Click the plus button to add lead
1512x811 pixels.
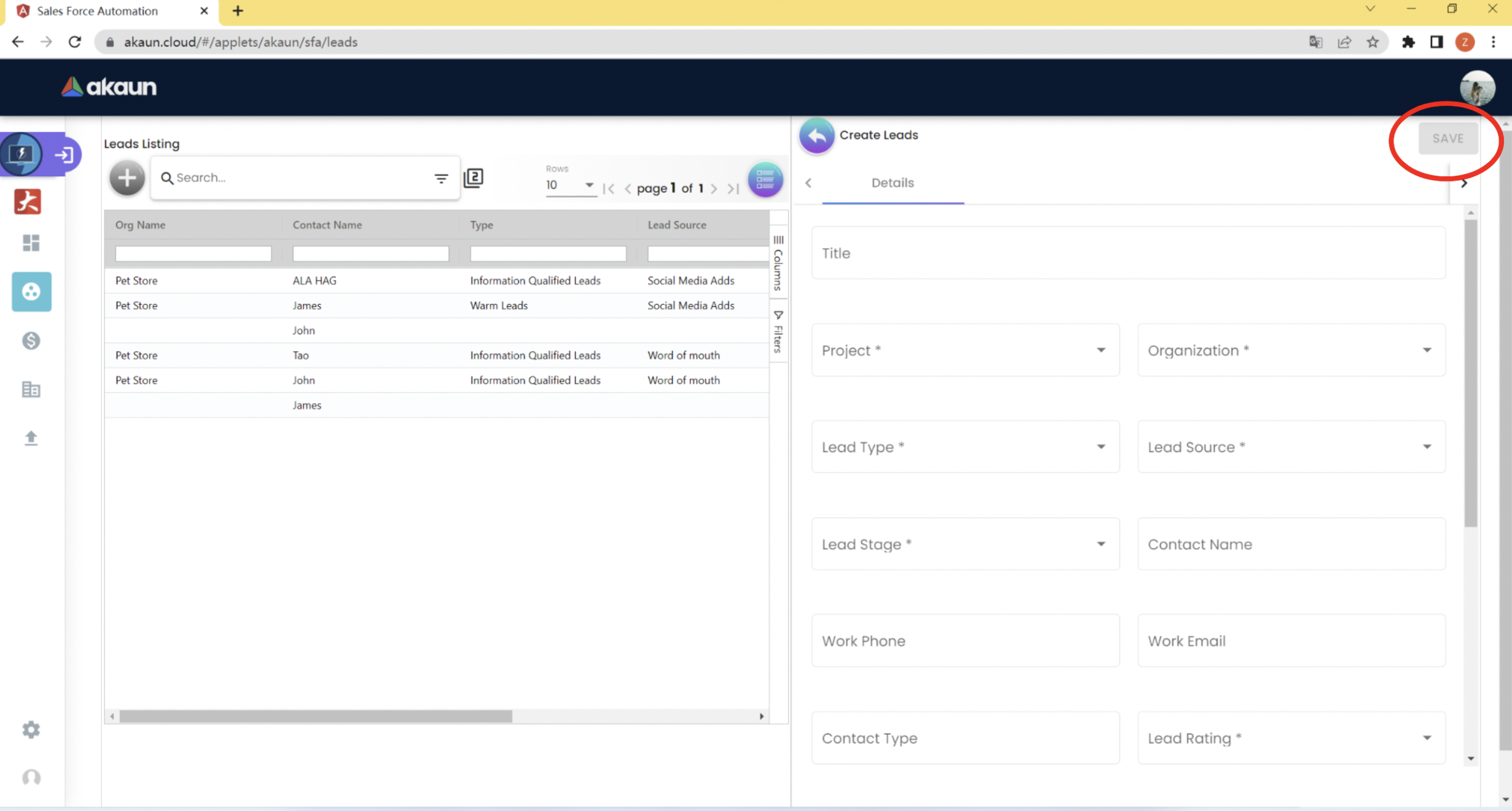pos(127,178)
